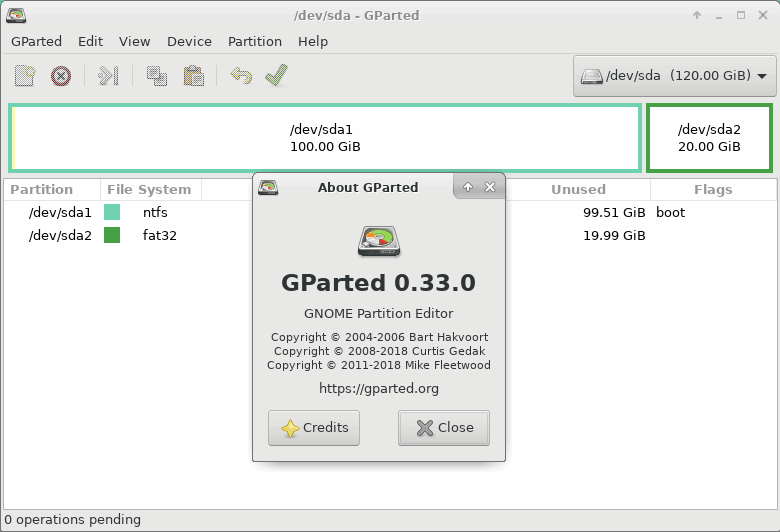This screenshot has height=532, width=780.
Task: Click the boot flag on /dev/sda1
Action: pos(671,213)
